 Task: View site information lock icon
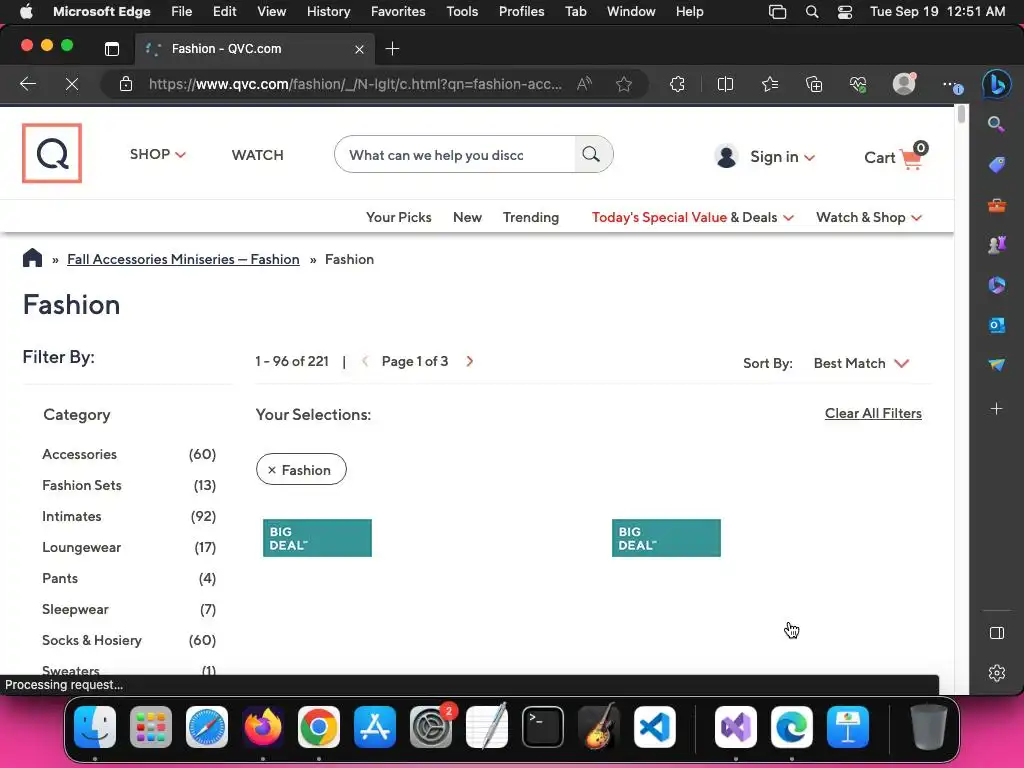pyautogui.click(x=126, y=84)
